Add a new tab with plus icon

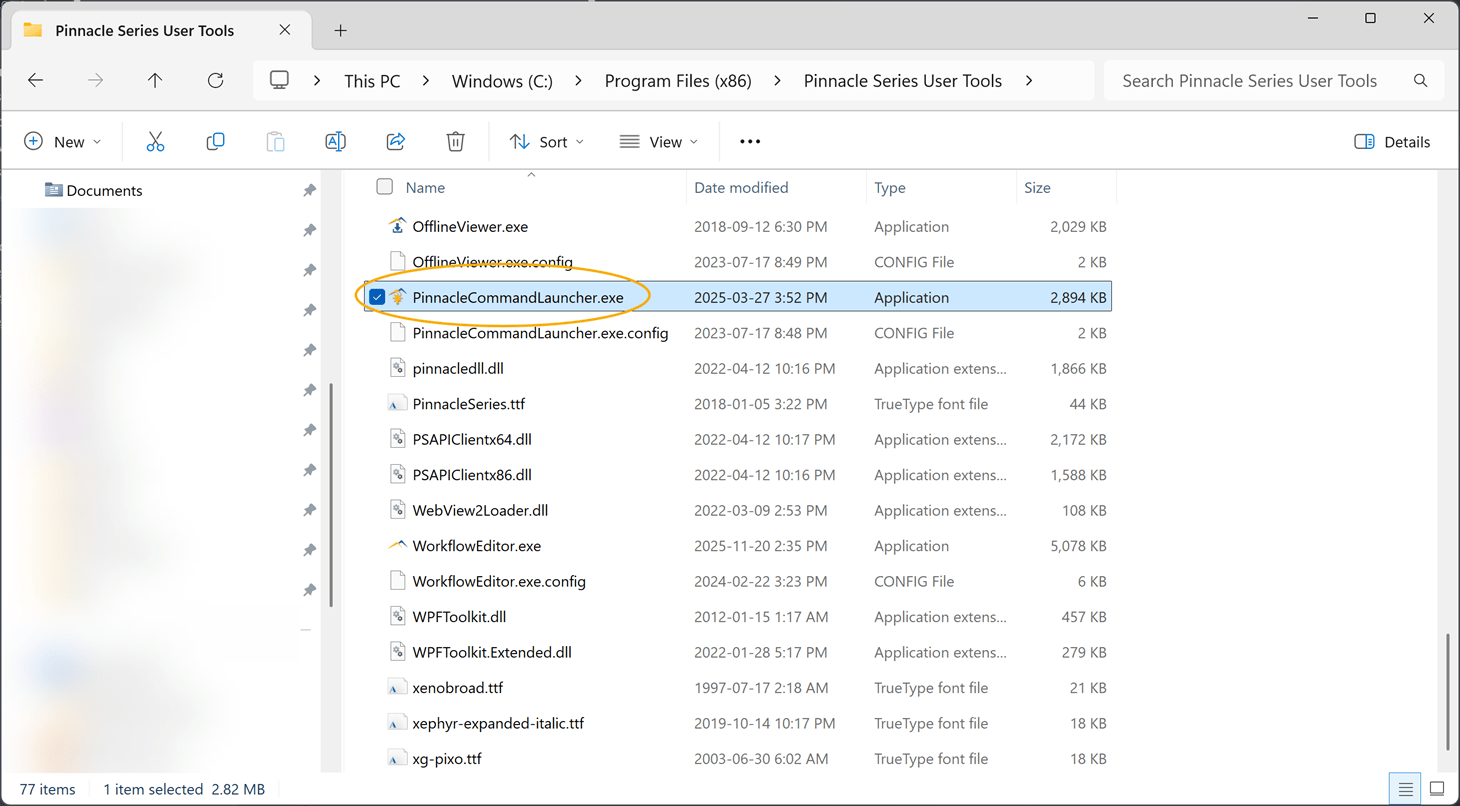[x=340, y=30]
